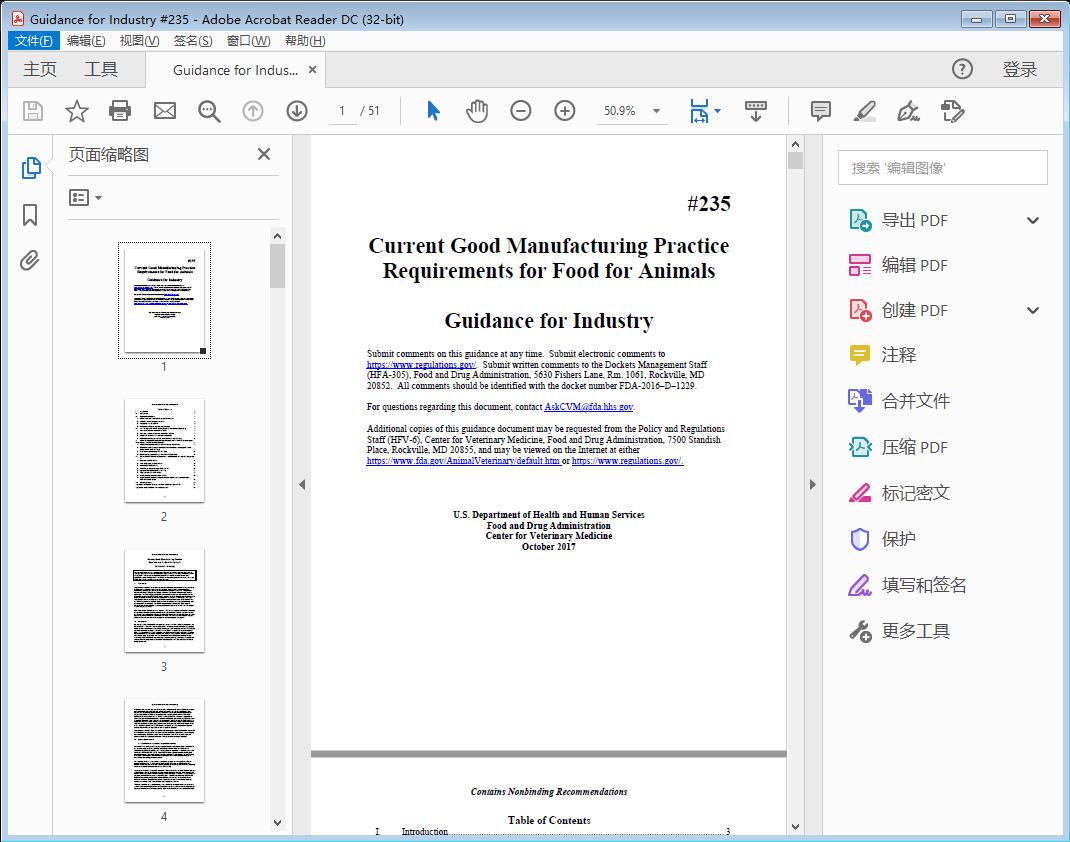Viewport: 1070px width, 842px height.
Task: Open the thumbnail options 选项 menu
Action: [84, 197]
